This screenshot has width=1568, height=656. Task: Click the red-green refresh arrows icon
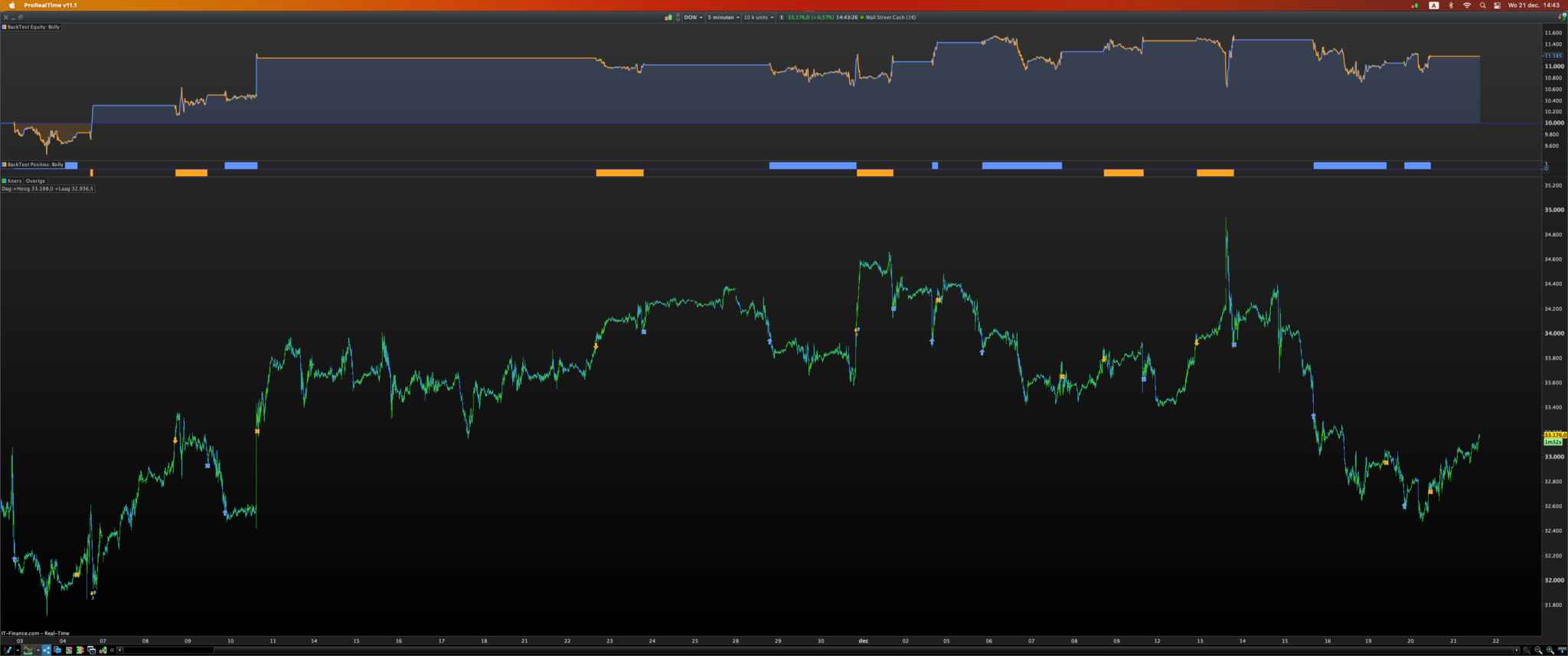click(x=1563, y=17)
